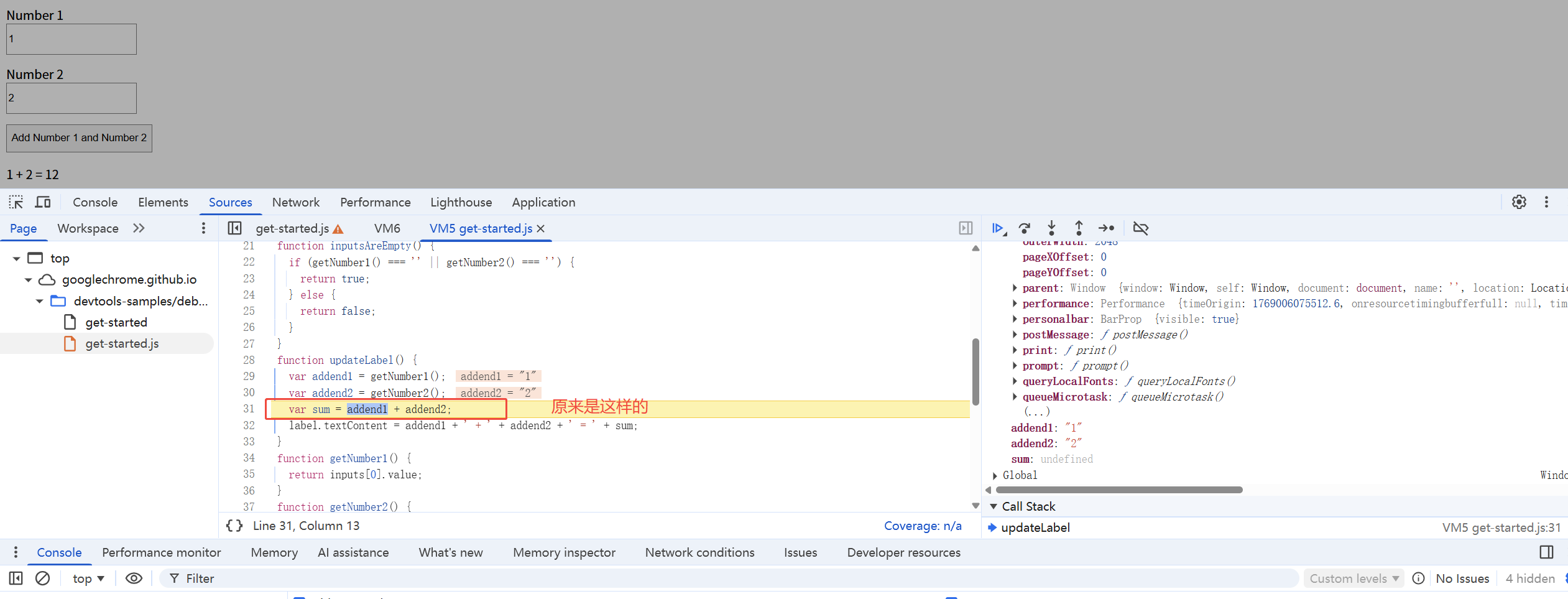The width and height of the screenshot is (1568, 599).
Task: Click line number 31 gutter
Action: [x=249, y=409]
